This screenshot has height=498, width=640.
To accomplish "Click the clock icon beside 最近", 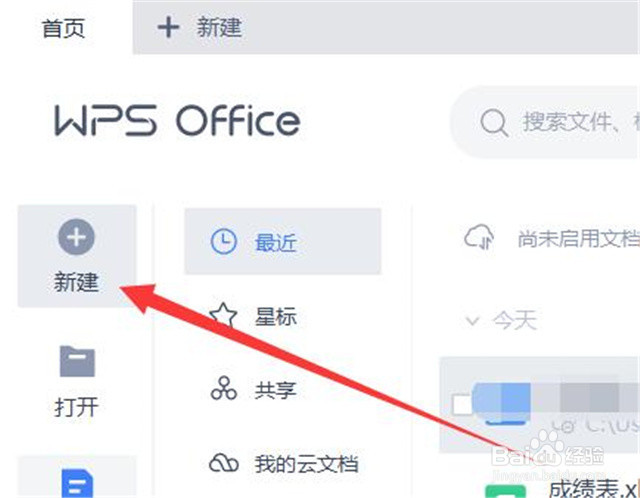I will click(224, 241).
